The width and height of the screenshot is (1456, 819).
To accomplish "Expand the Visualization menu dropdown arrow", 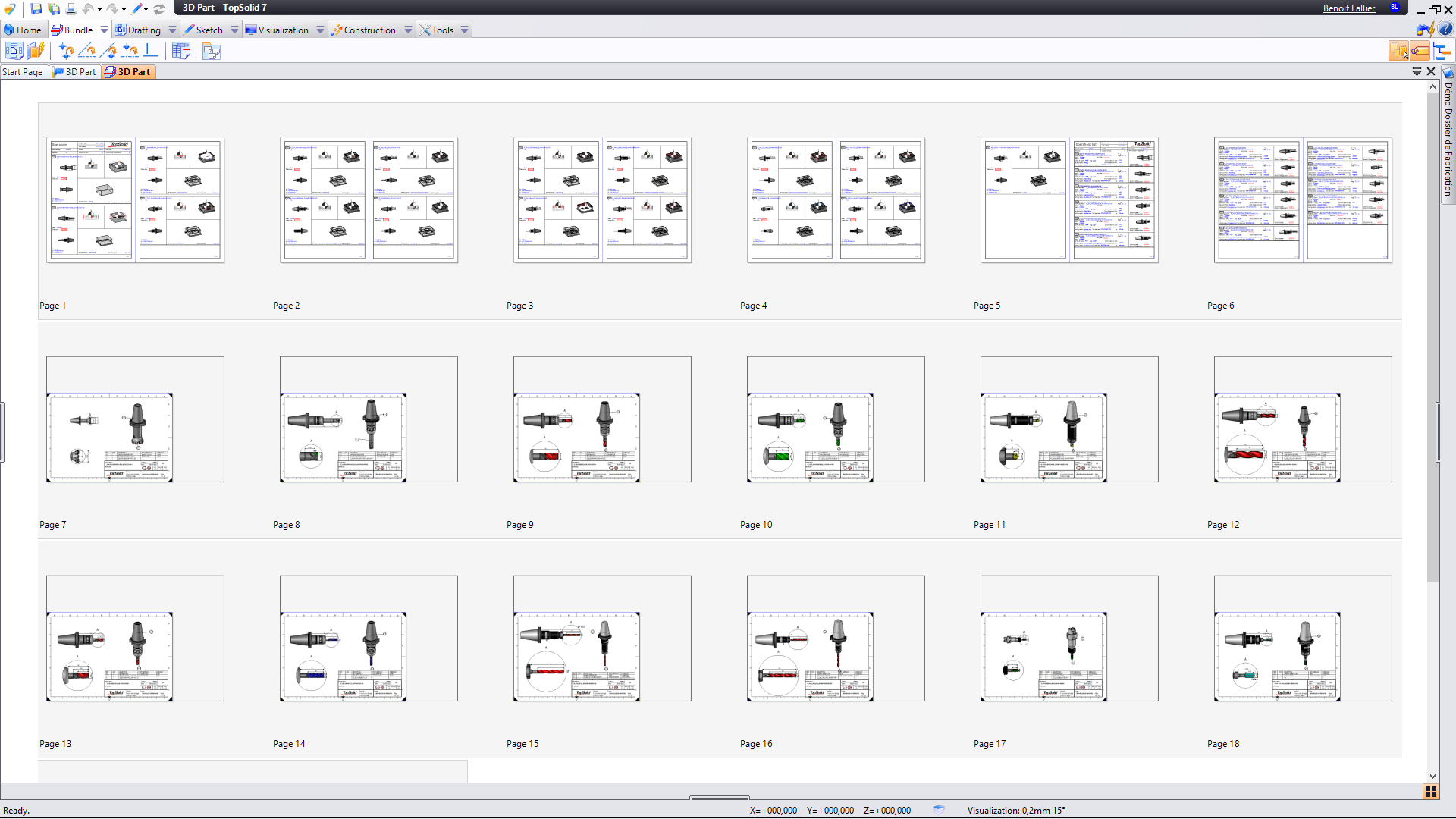I will [x=320, y=30].
